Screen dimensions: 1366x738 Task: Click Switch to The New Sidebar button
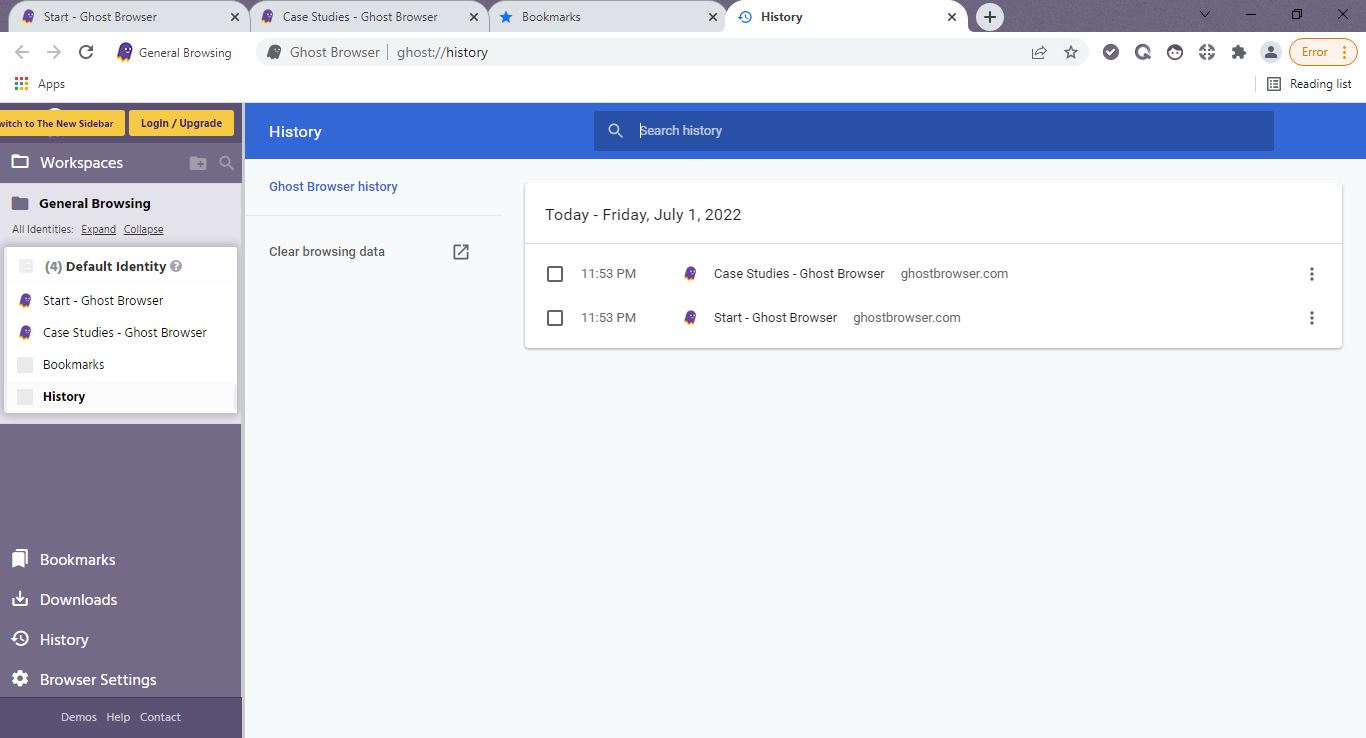[62, 123]
